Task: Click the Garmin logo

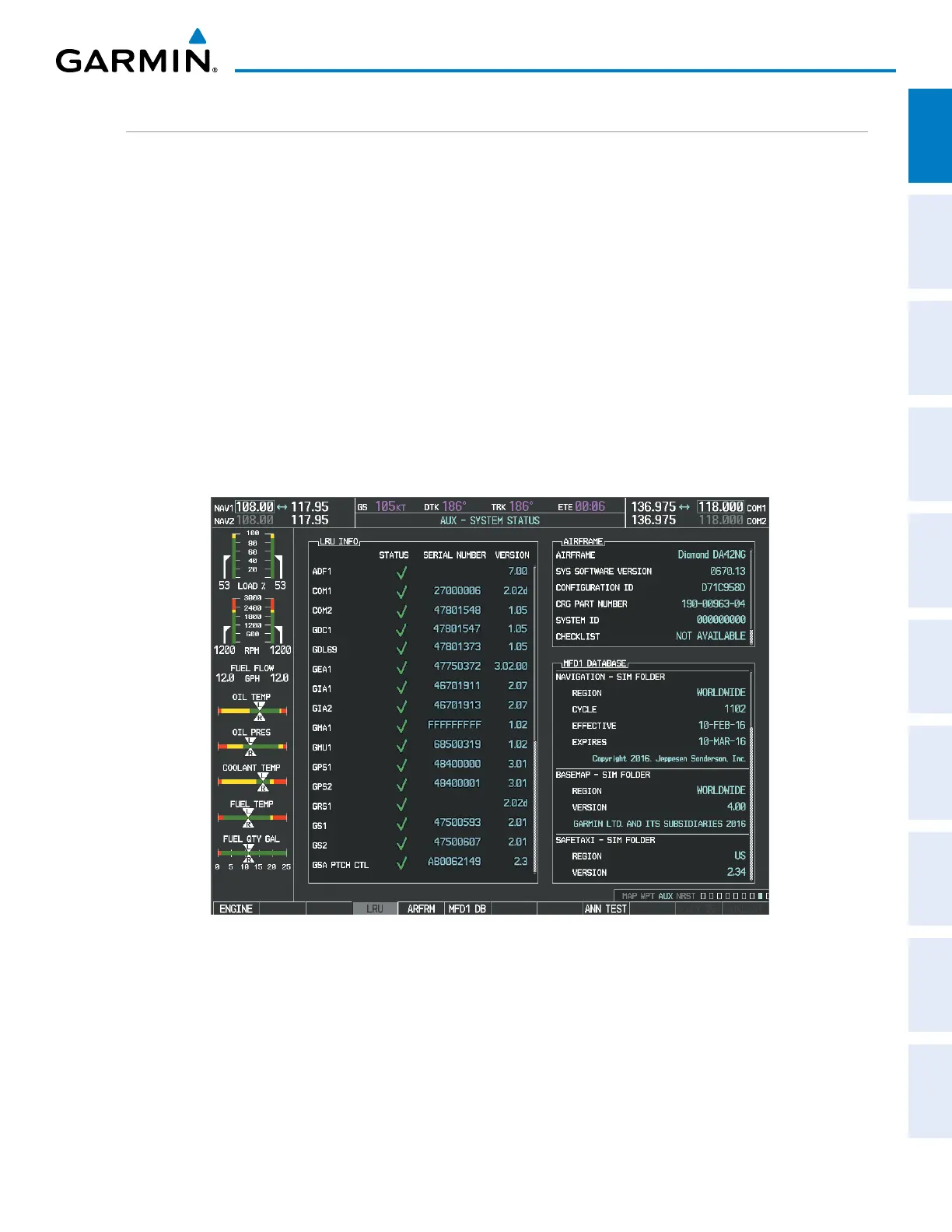Action: coord(136,51)
